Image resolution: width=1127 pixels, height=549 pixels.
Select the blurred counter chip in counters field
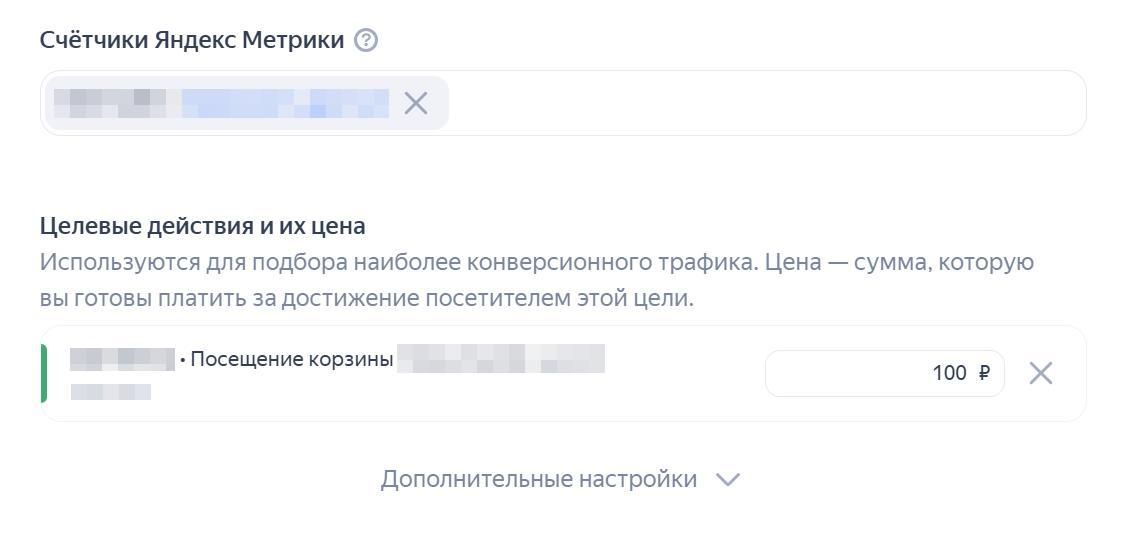point(115,103)
